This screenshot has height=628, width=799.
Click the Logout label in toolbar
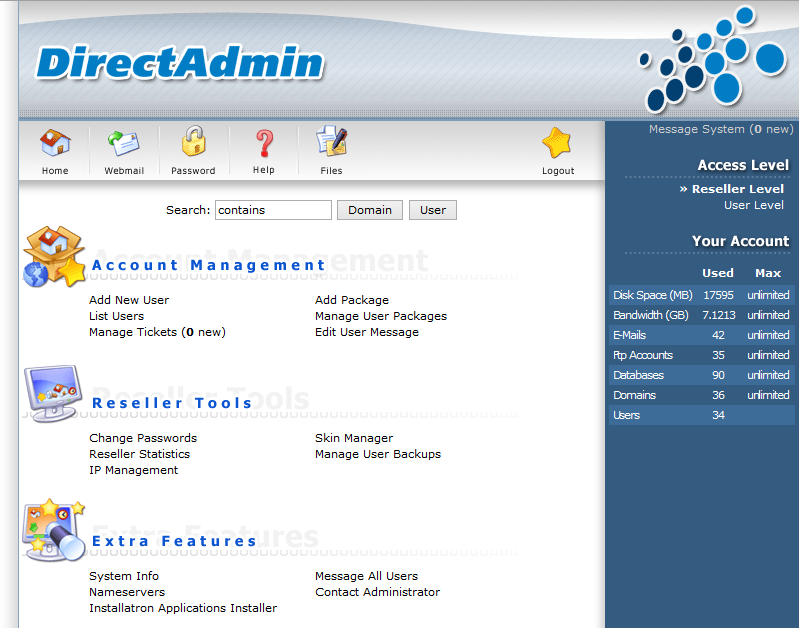(x=558, y=171)
